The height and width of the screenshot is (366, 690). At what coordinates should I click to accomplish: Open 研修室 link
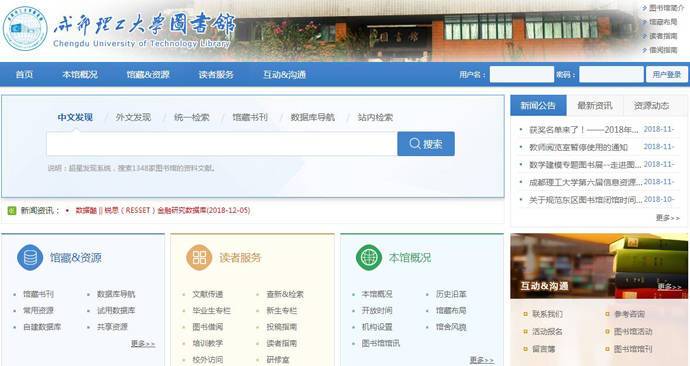(x=278, y=360)
